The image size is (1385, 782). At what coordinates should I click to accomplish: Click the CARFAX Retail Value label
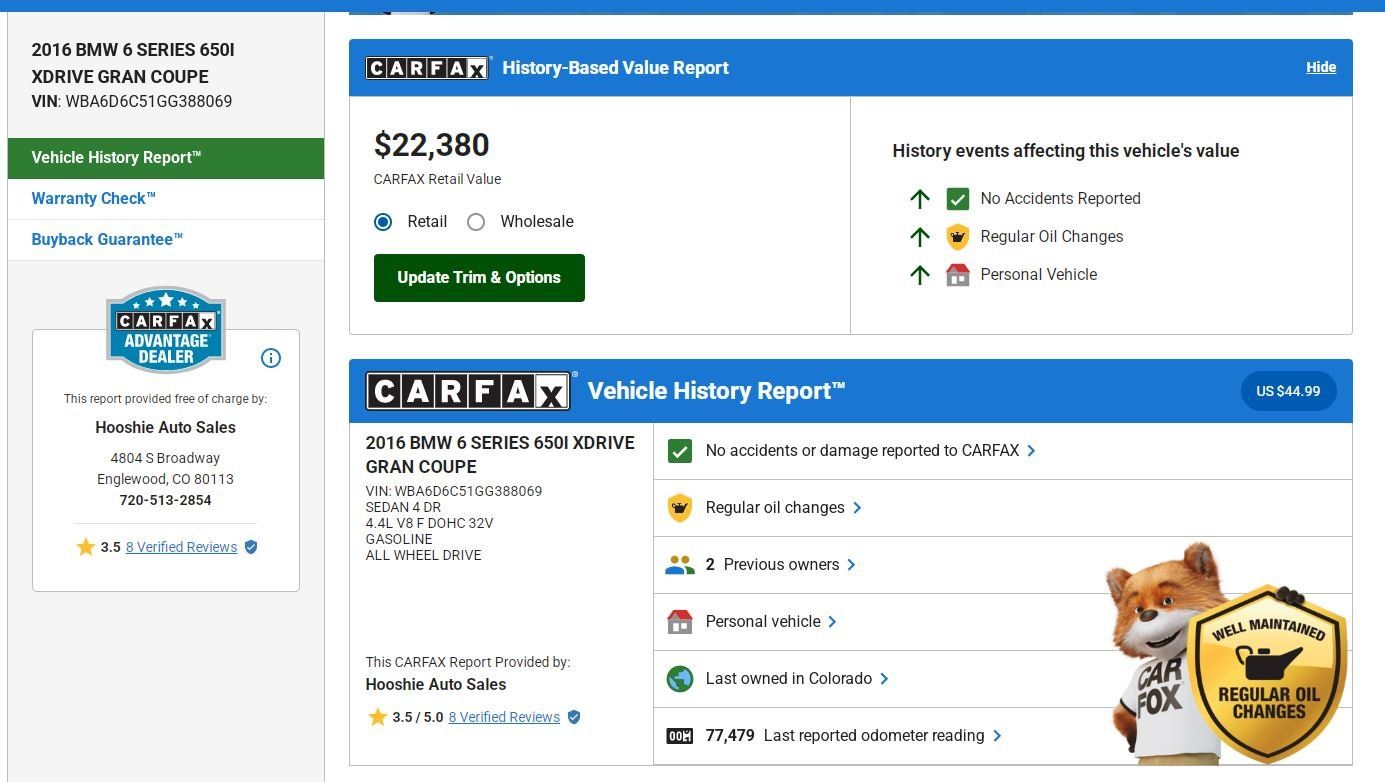tap(437, 180)
